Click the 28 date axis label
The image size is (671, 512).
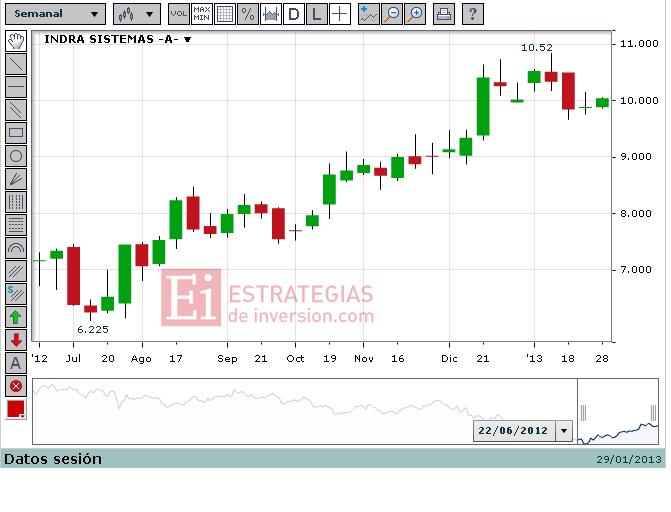click(602, 358)
